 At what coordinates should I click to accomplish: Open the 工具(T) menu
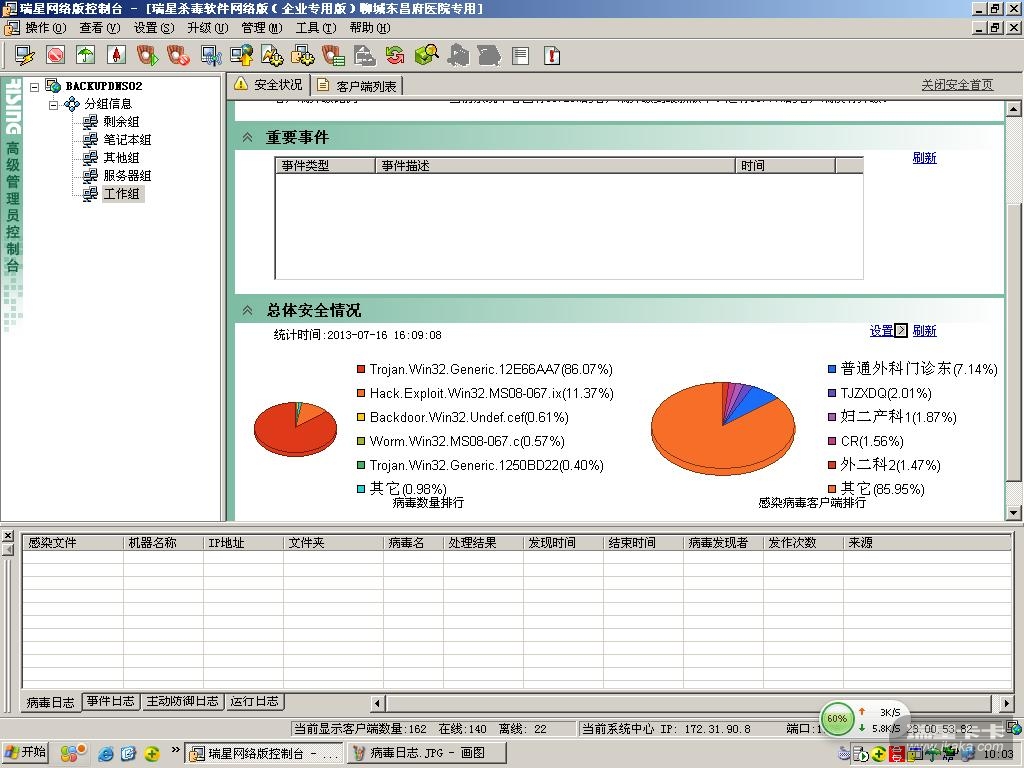coord(316,27)
